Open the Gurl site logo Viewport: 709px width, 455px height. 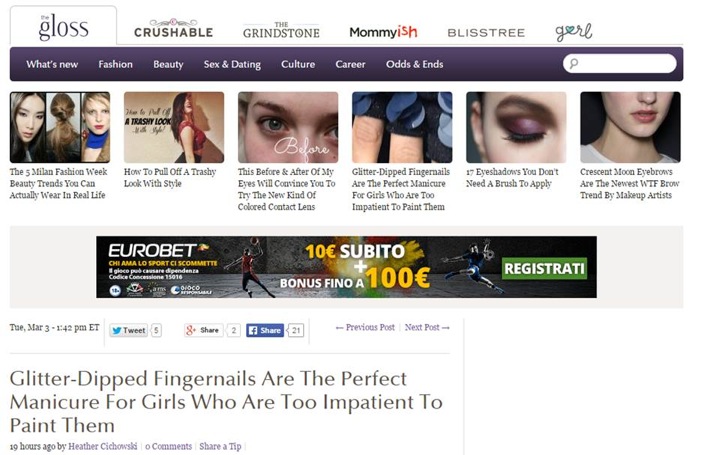click(574, 32)
